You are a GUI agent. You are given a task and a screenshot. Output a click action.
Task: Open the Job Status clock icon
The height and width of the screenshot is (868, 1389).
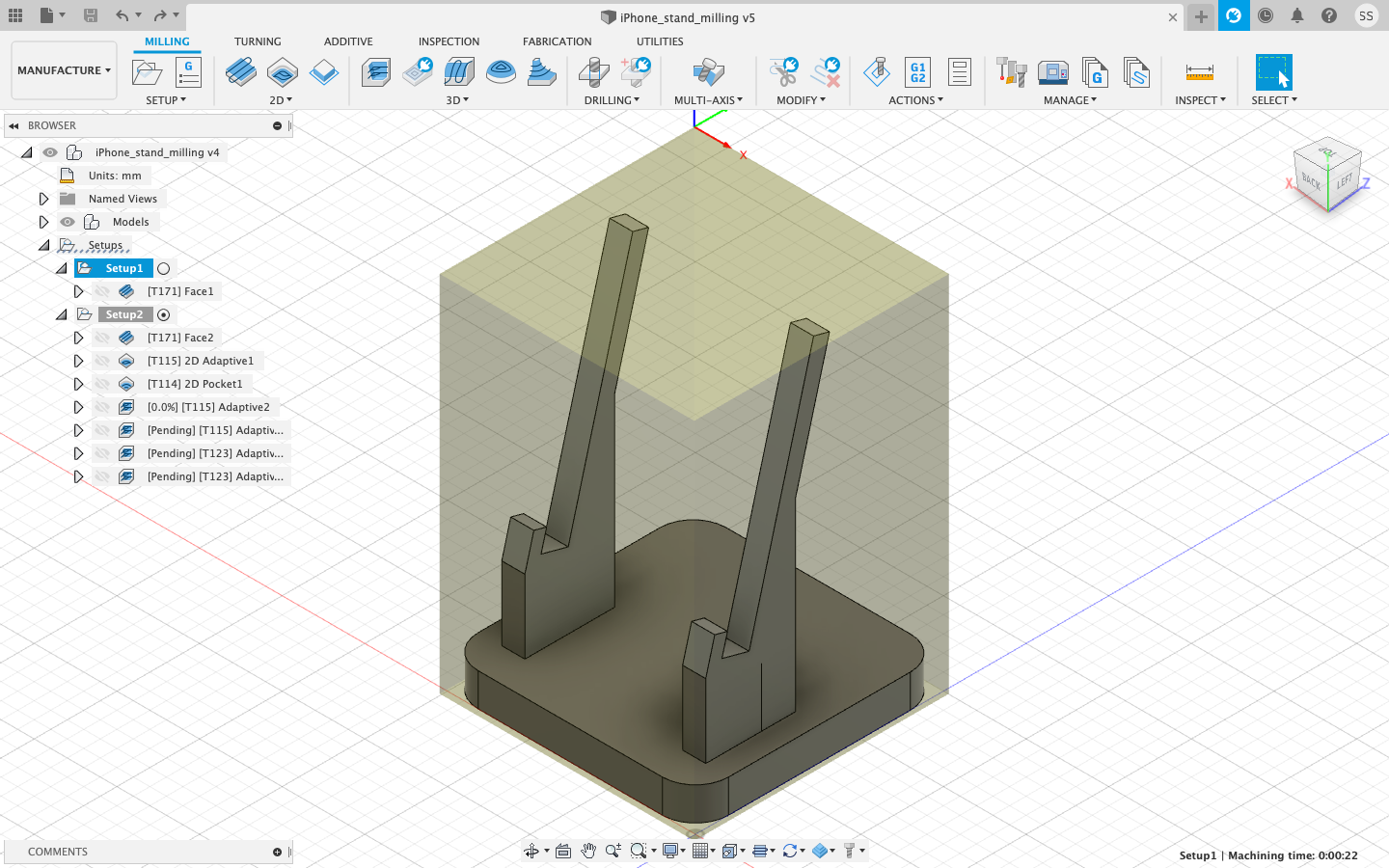tap(1266, 15)
